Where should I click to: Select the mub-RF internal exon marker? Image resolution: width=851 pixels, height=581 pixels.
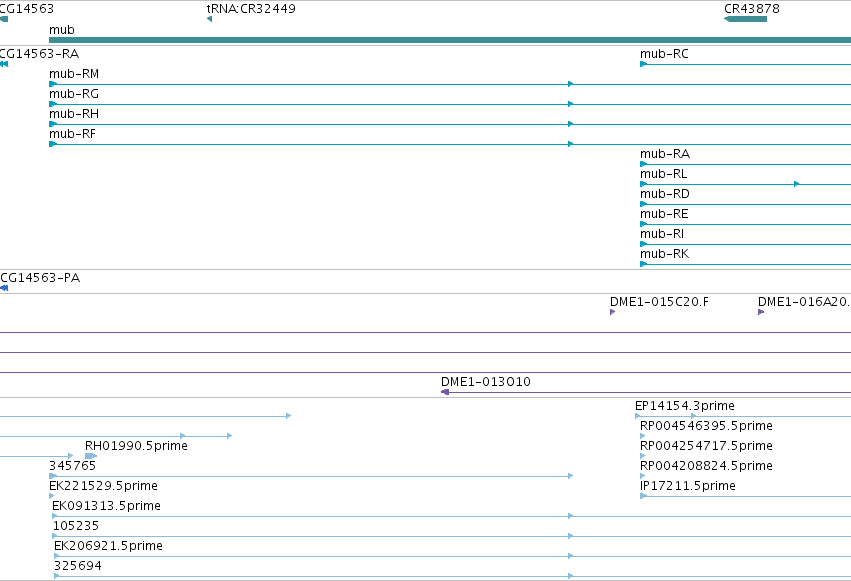coord(570,144)
